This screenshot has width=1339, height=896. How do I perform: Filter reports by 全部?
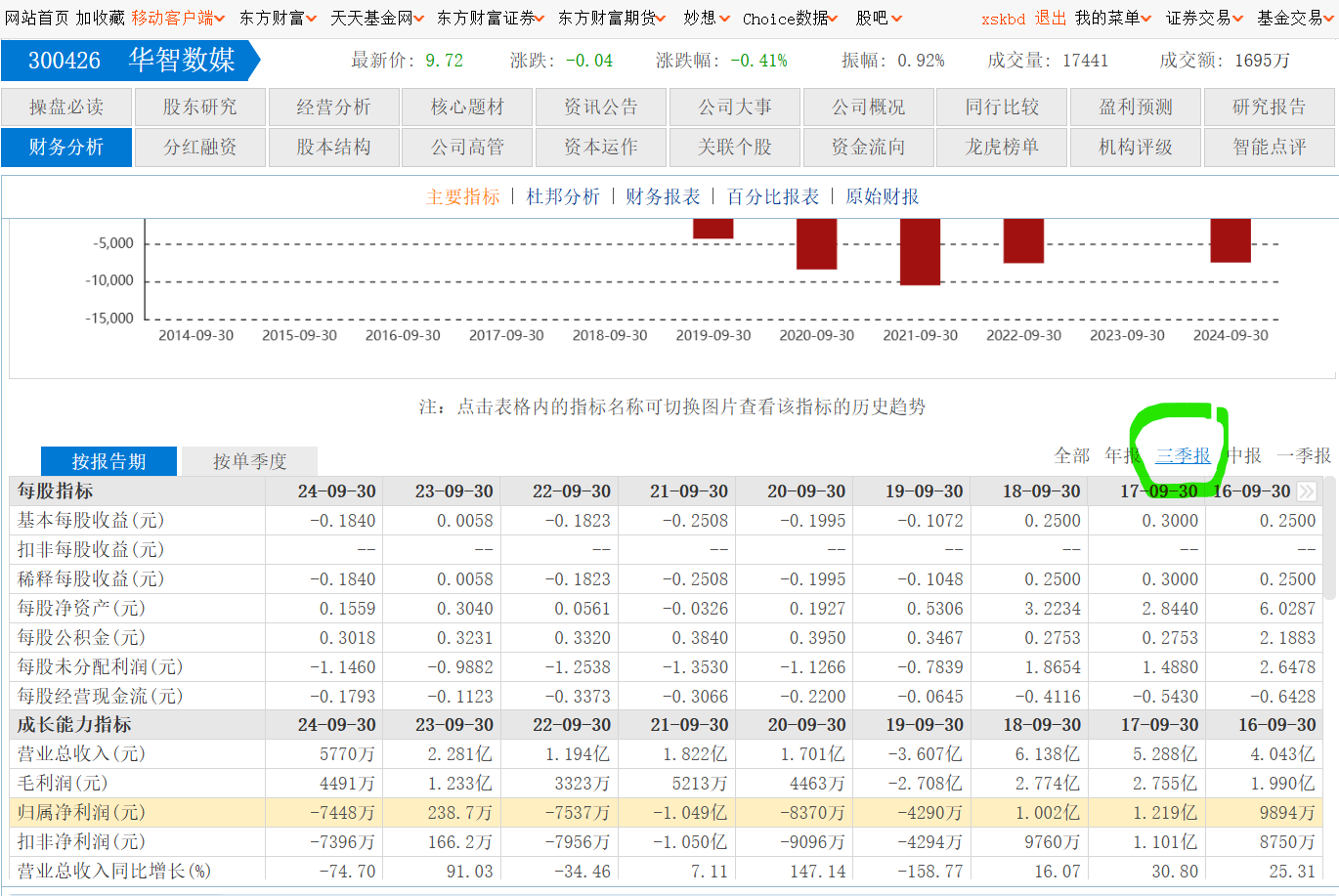[x=1072, y=455]
